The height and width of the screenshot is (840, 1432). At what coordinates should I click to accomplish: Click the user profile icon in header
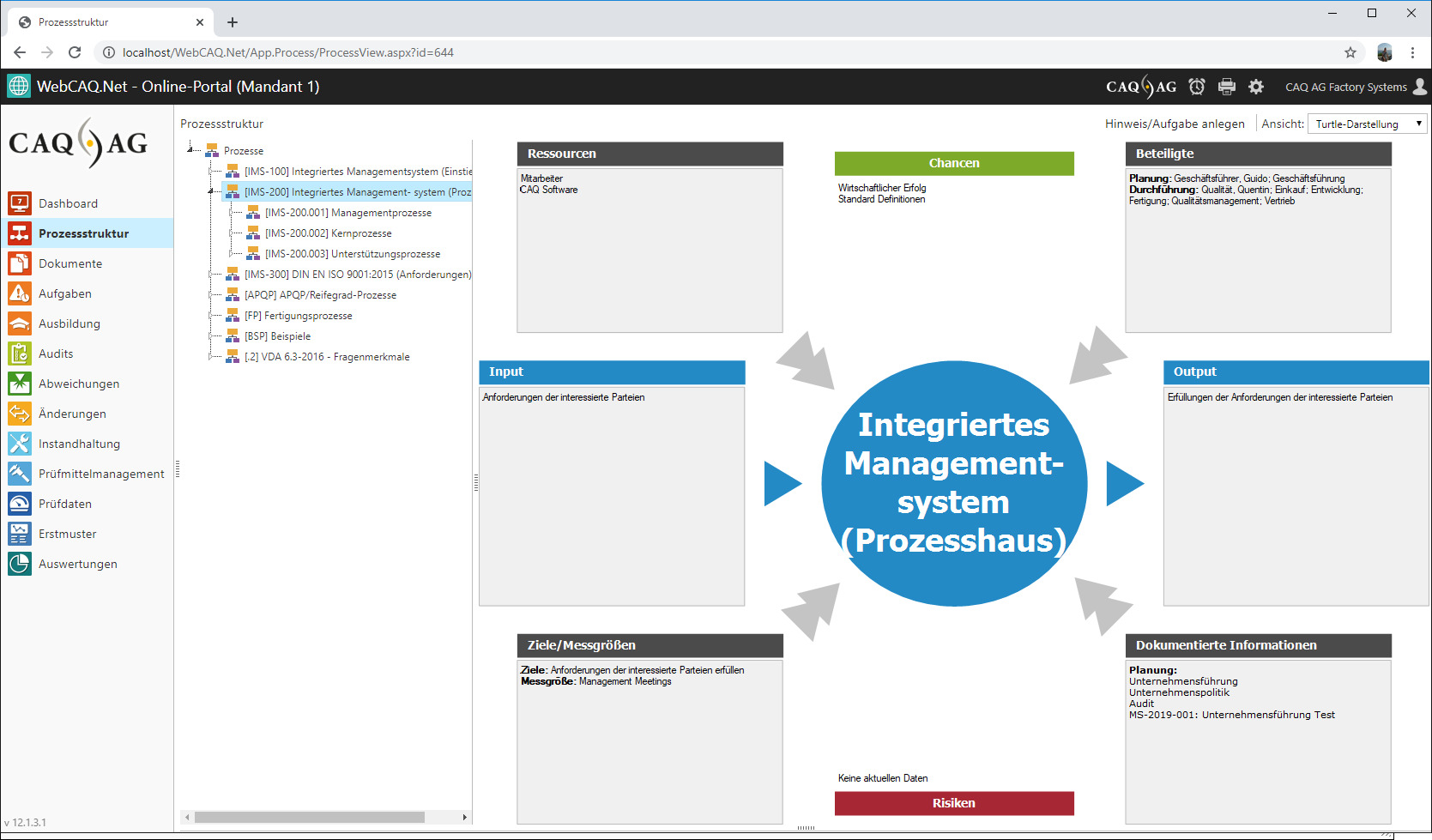point(1420,87)
